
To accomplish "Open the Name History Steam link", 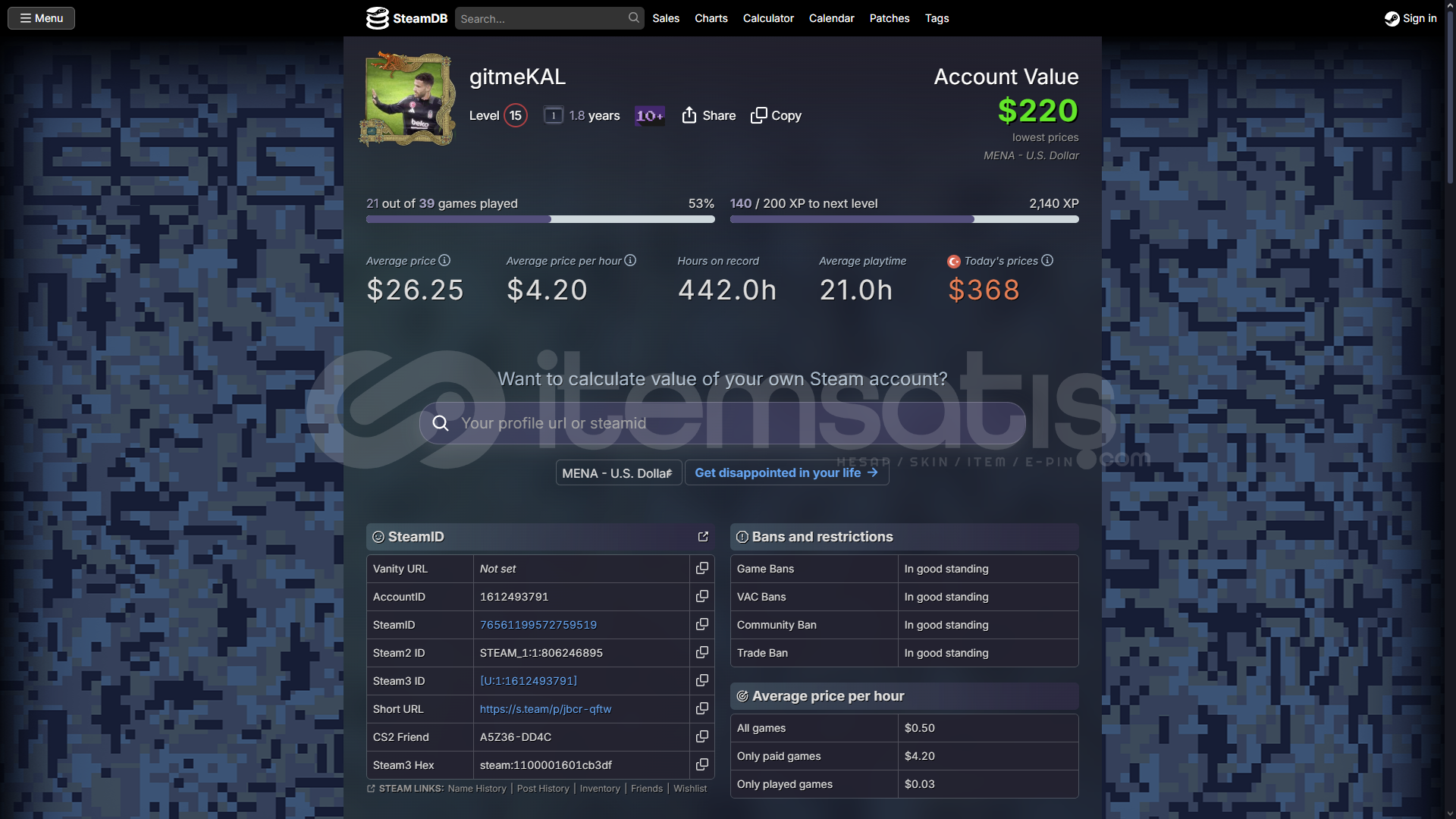I will point(477,789).
